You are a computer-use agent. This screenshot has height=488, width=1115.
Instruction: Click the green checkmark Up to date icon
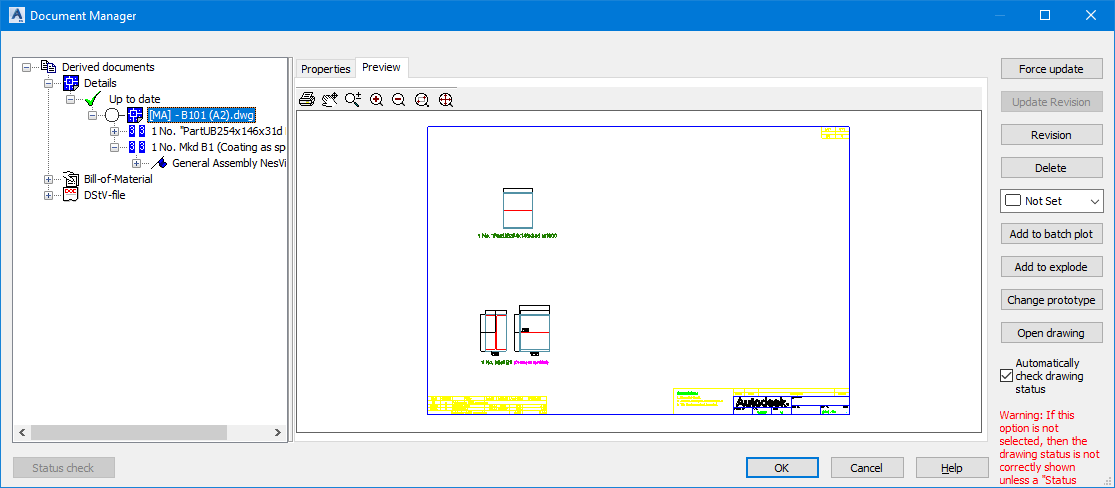point(94,99)
